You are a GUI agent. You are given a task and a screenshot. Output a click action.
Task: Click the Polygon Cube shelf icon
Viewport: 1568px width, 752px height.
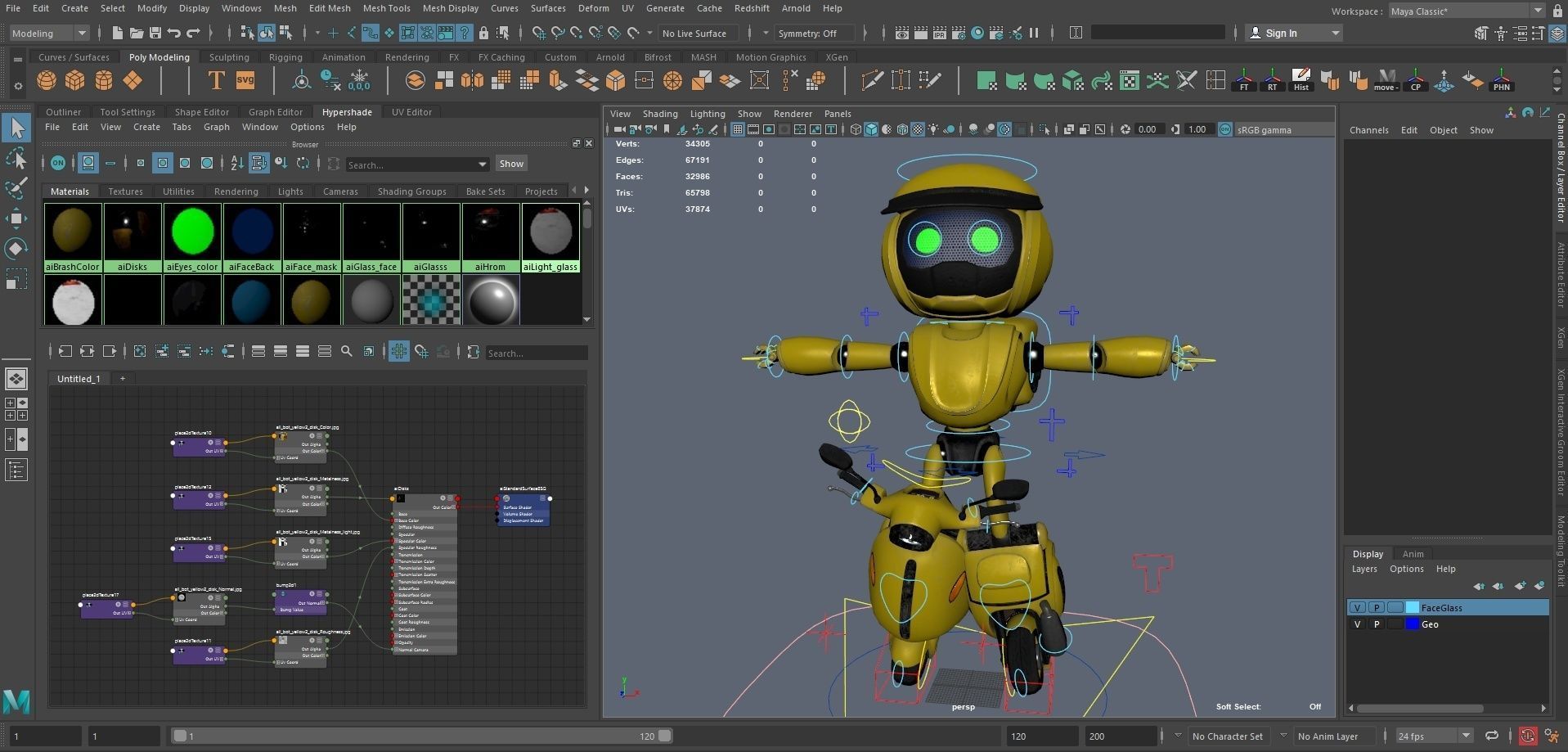(x=75, y=80)
